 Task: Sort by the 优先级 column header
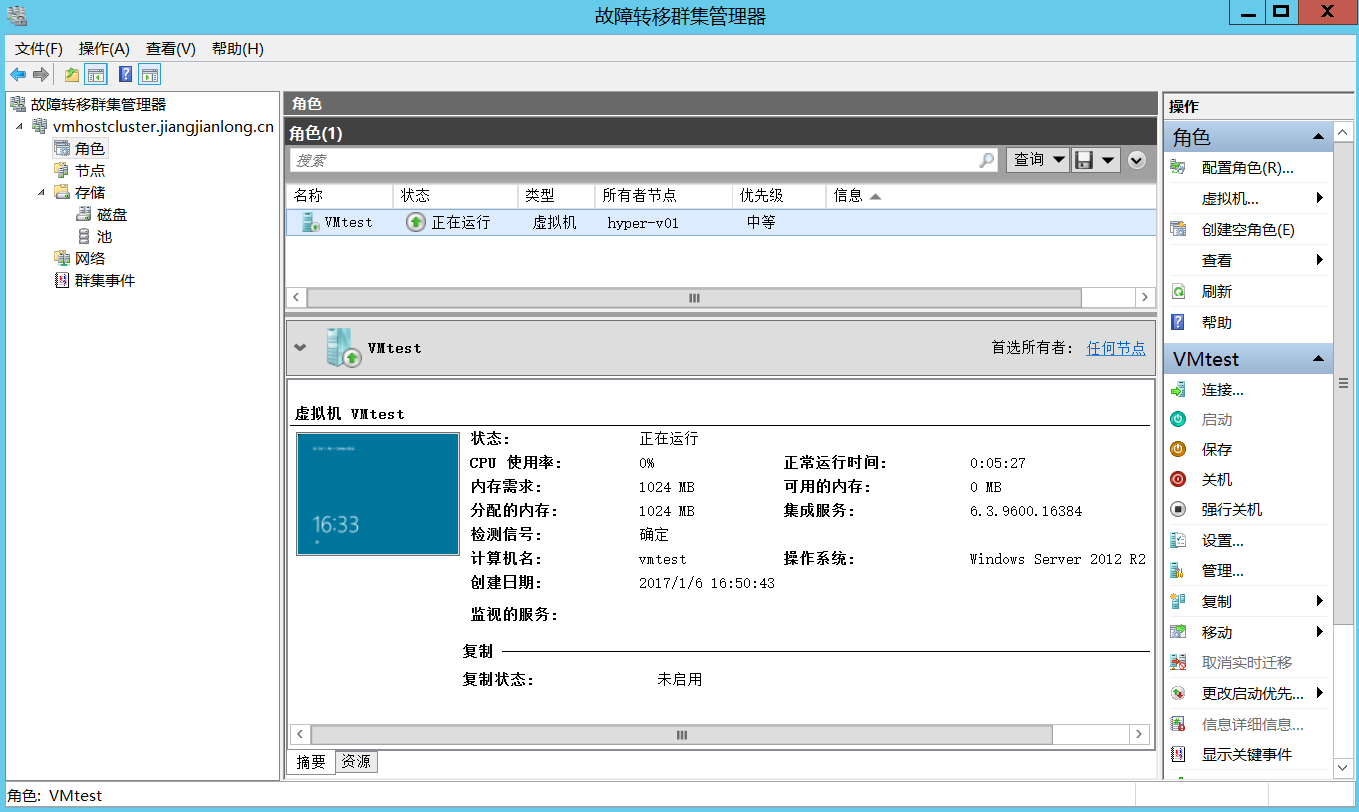[779, 196]
